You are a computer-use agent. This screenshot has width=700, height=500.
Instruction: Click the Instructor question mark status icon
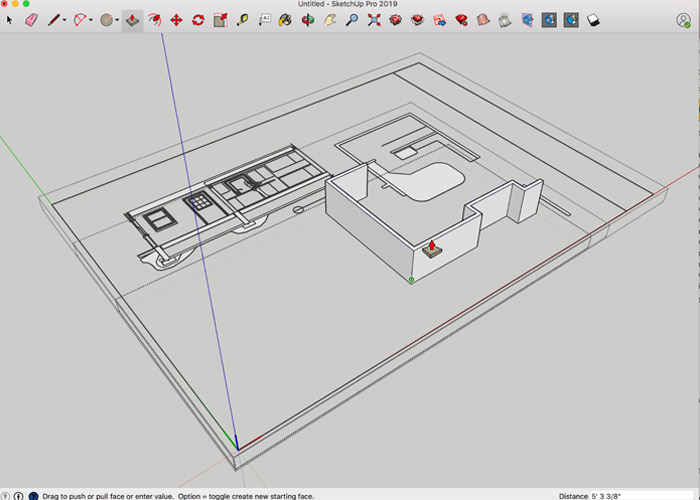click(33, 496)
